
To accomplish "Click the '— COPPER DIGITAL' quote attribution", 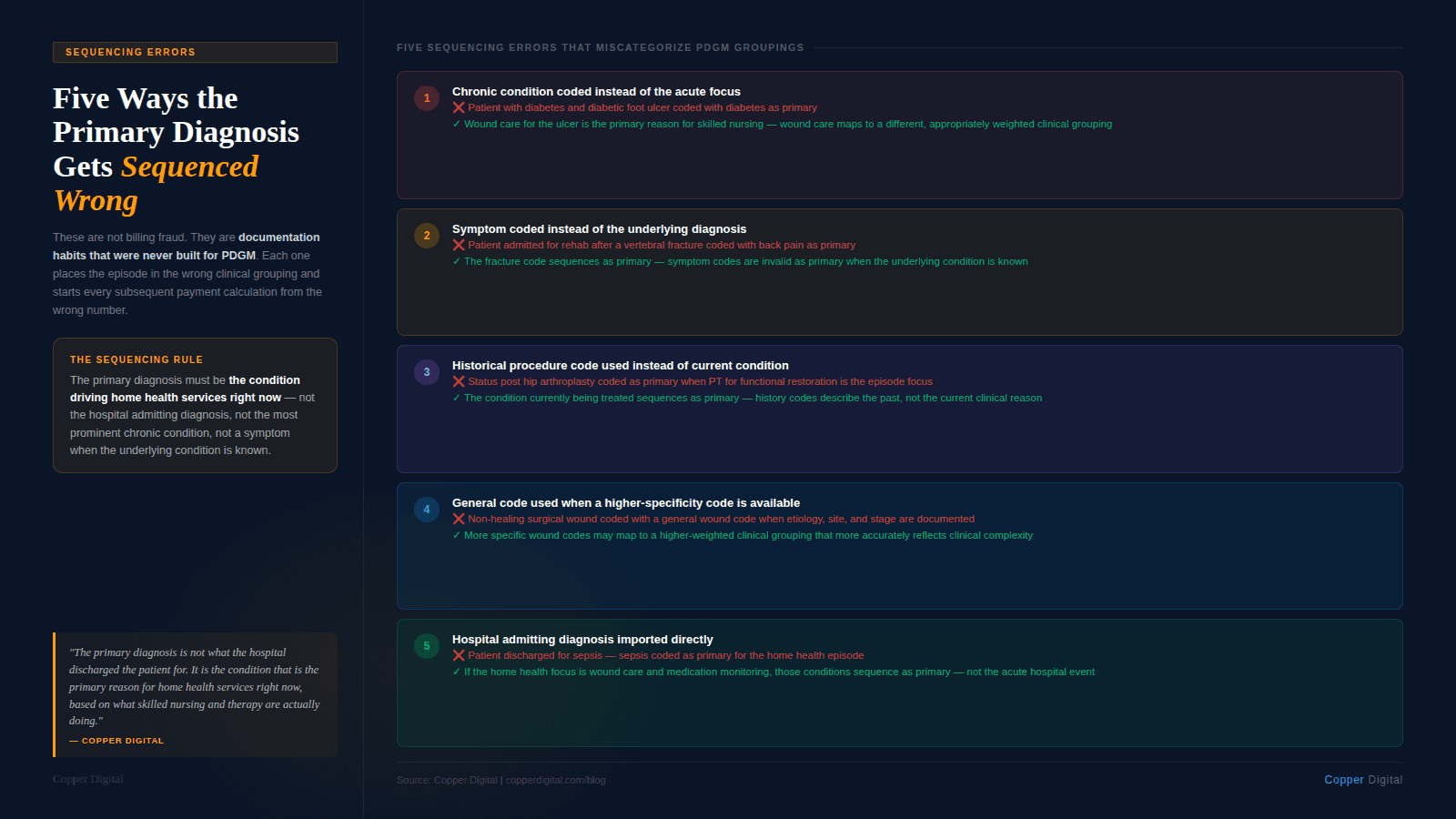I will tap(116, 741).
